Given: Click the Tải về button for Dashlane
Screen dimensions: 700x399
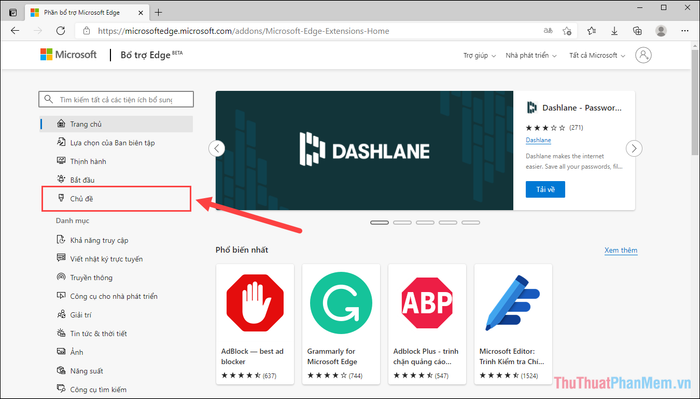Looking at the screenshot, I should click(x=545, y=189).
